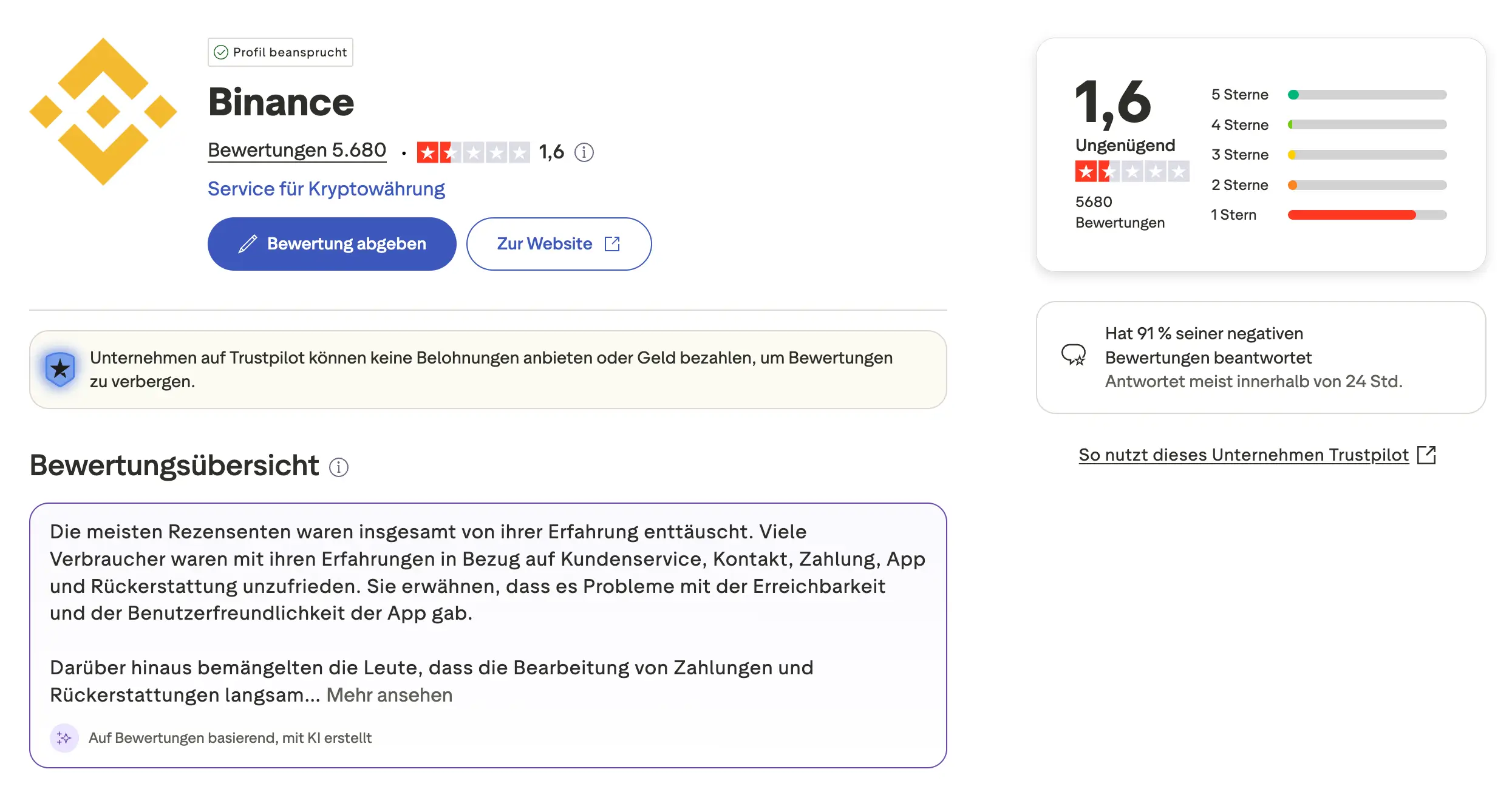Click the external link icon in Zur Website
The image size is (1512, 789).
tap(612, 244)
